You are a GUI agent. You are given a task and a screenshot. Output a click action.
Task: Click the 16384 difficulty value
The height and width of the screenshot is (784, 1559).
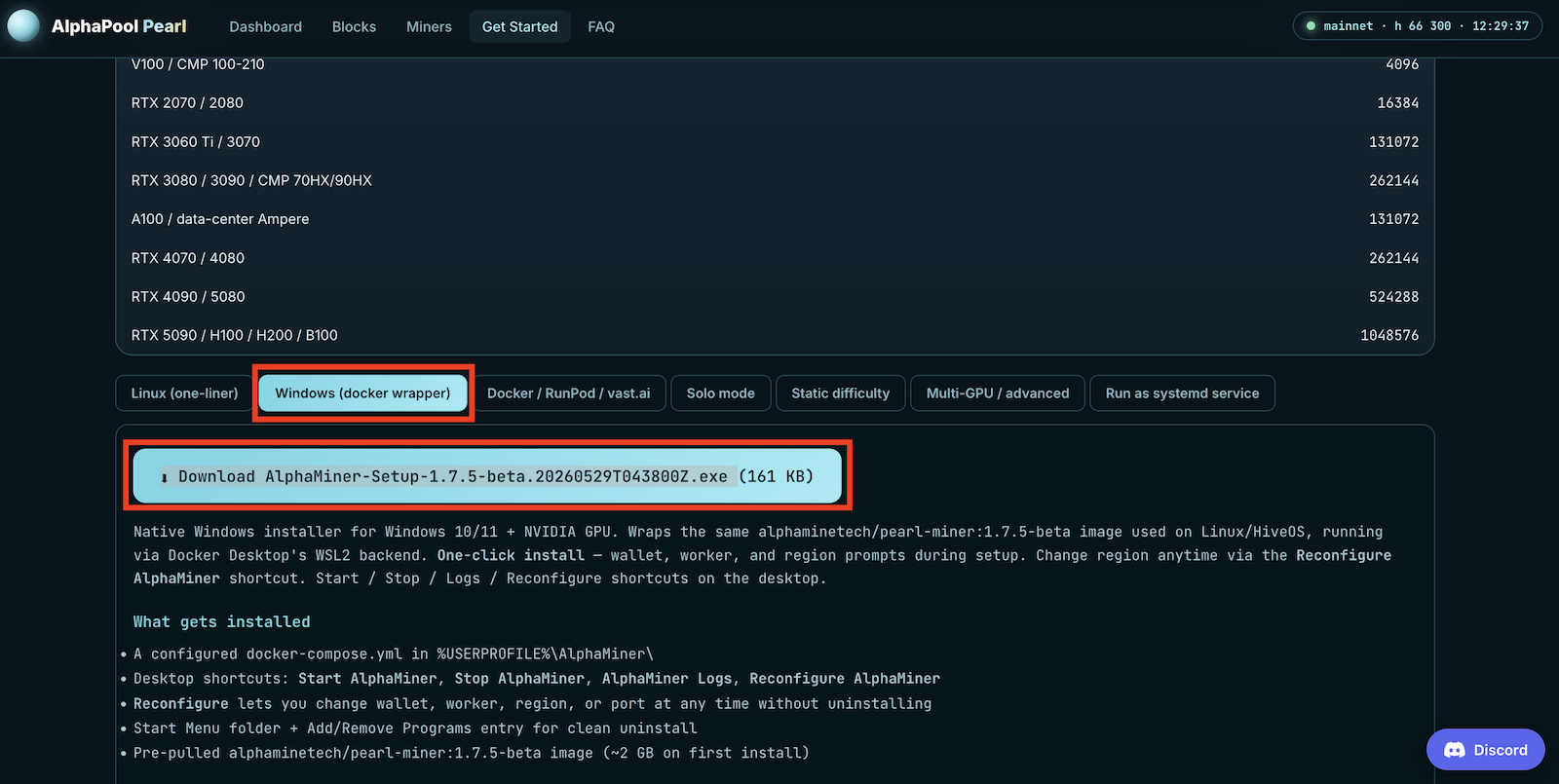[1397, 103]
